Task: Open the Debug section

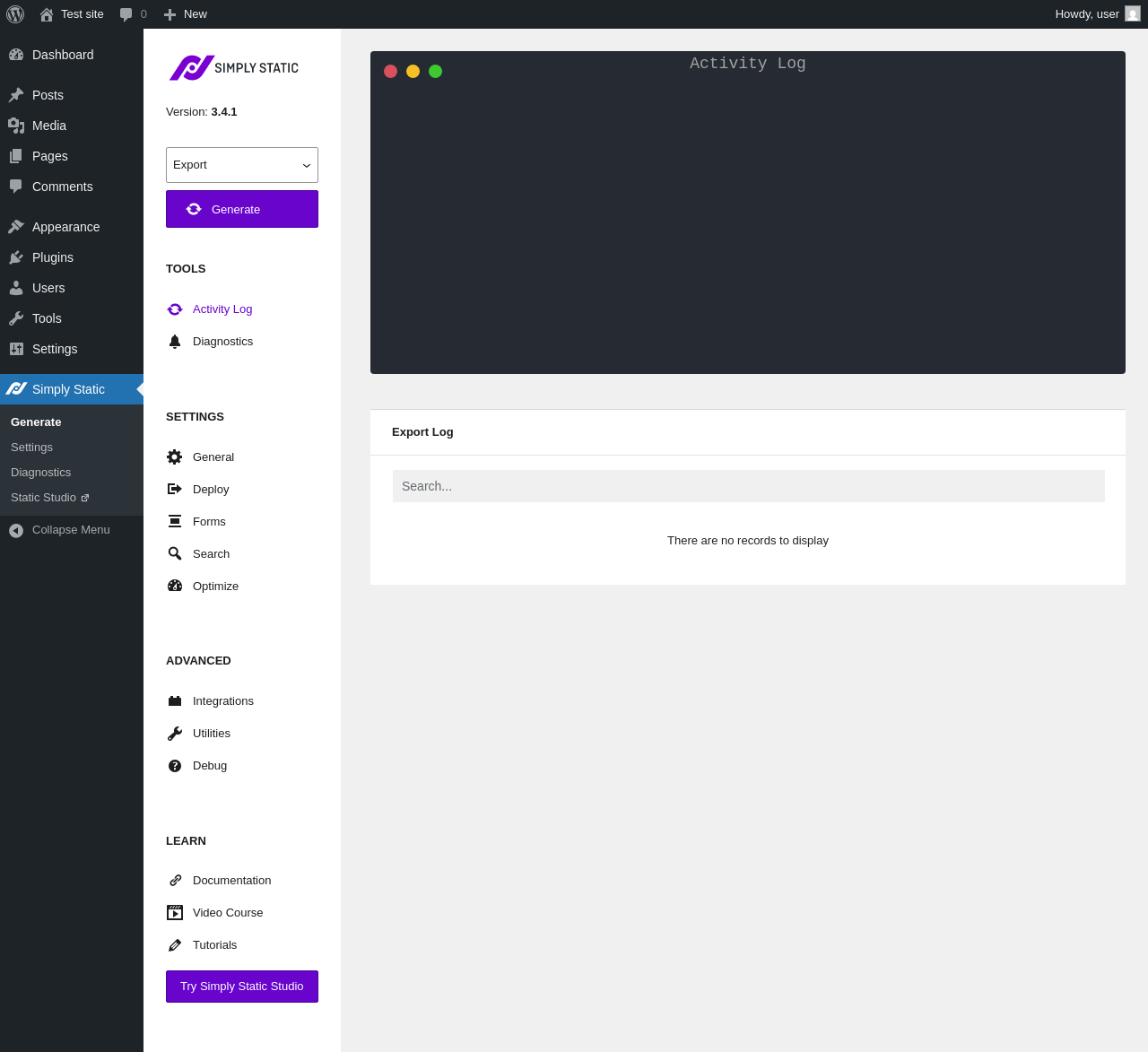Action: 210,766
